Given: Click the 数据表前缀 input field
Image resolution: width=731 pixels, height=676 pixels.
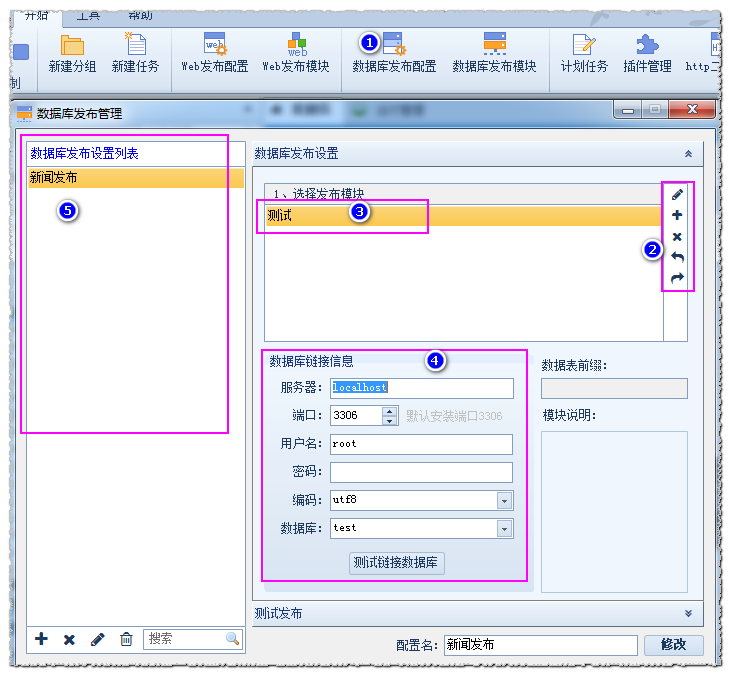Looking at the screenshot, I should (x=614, y=388).
